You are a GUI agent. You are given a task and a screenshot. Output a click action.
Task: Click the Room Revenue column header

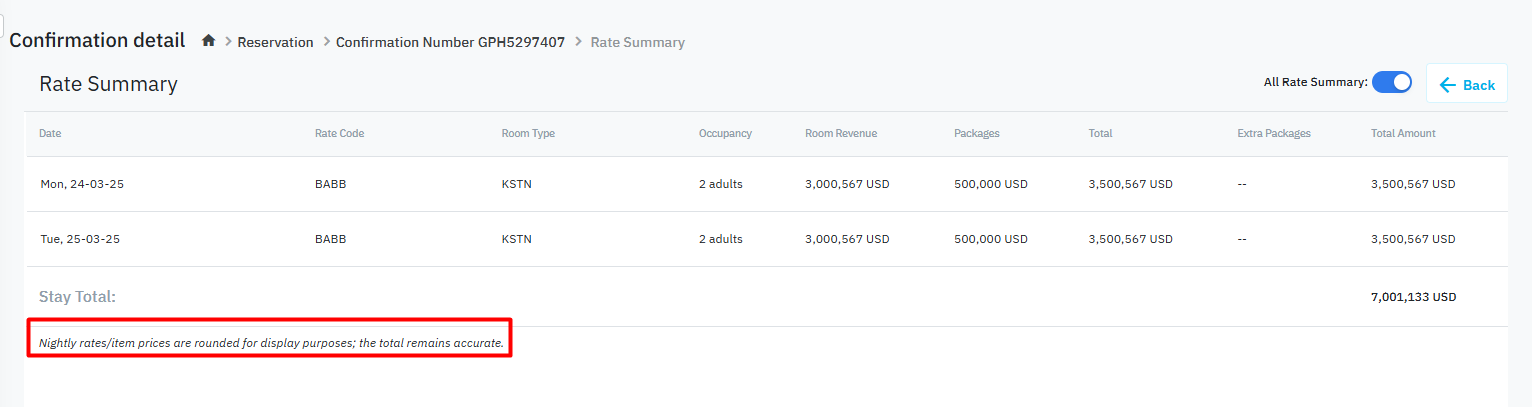(840, 134)
